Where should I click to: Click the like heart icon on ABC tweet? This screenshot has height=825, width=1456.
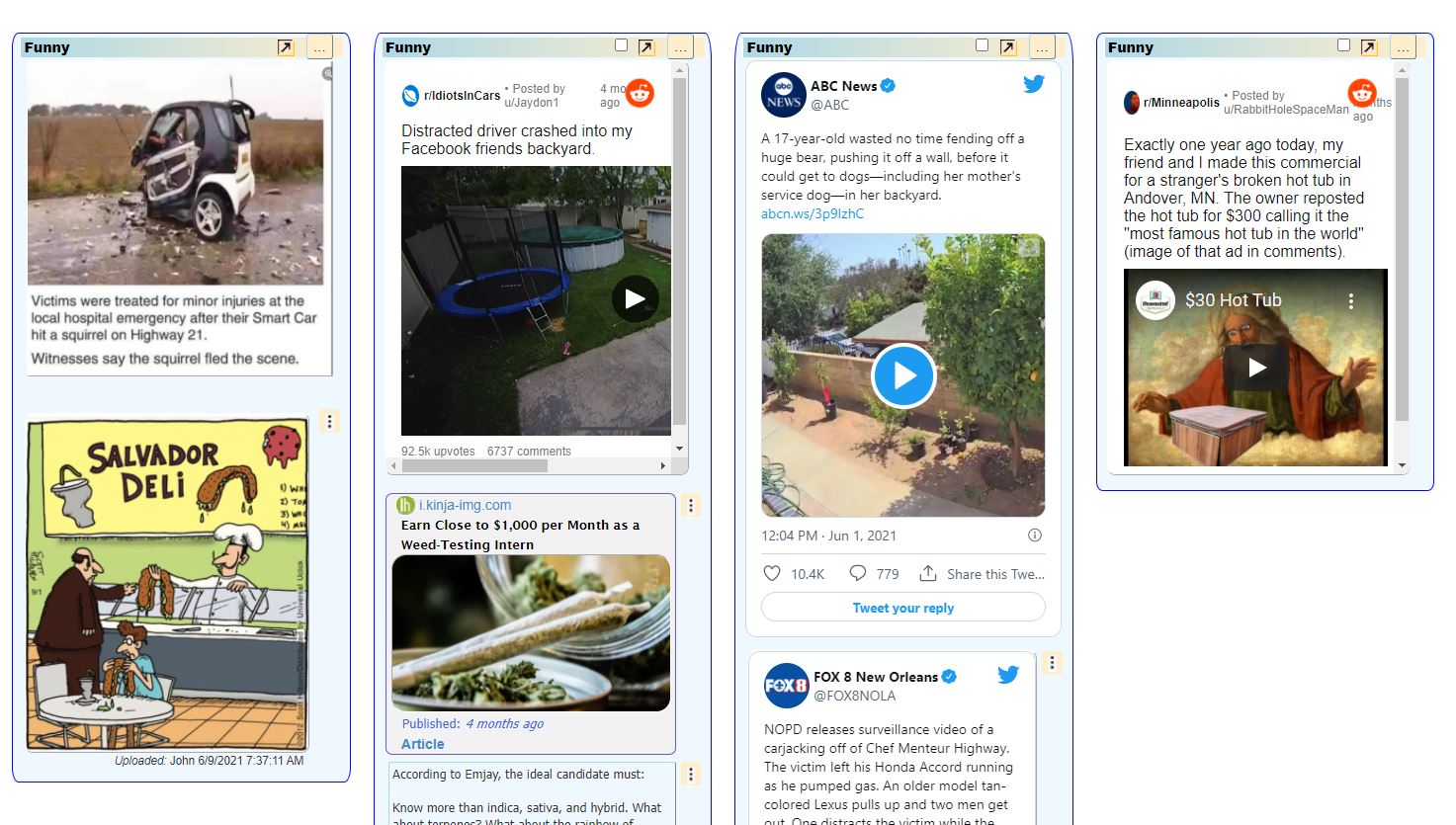pyautogui.click(x=772, y=573)
